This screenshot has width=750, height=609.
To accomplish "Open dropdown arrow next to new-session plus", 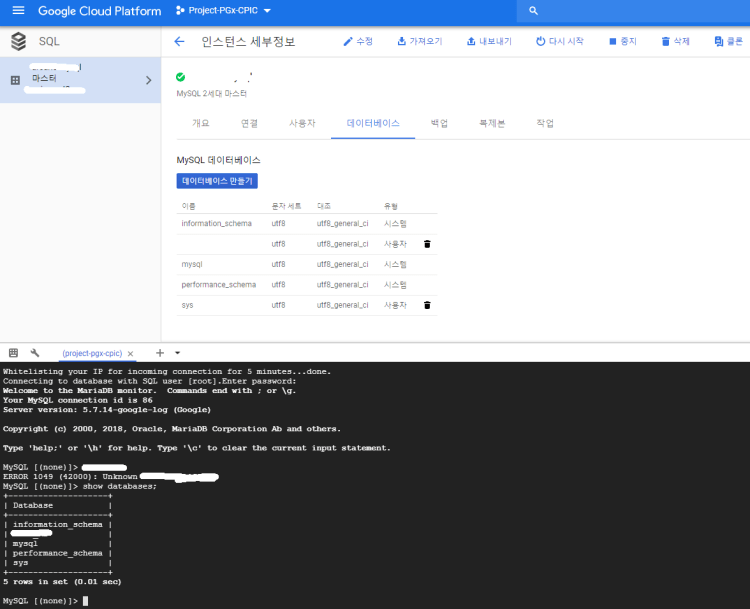I will pyautogui.click(x=177, y=353).
